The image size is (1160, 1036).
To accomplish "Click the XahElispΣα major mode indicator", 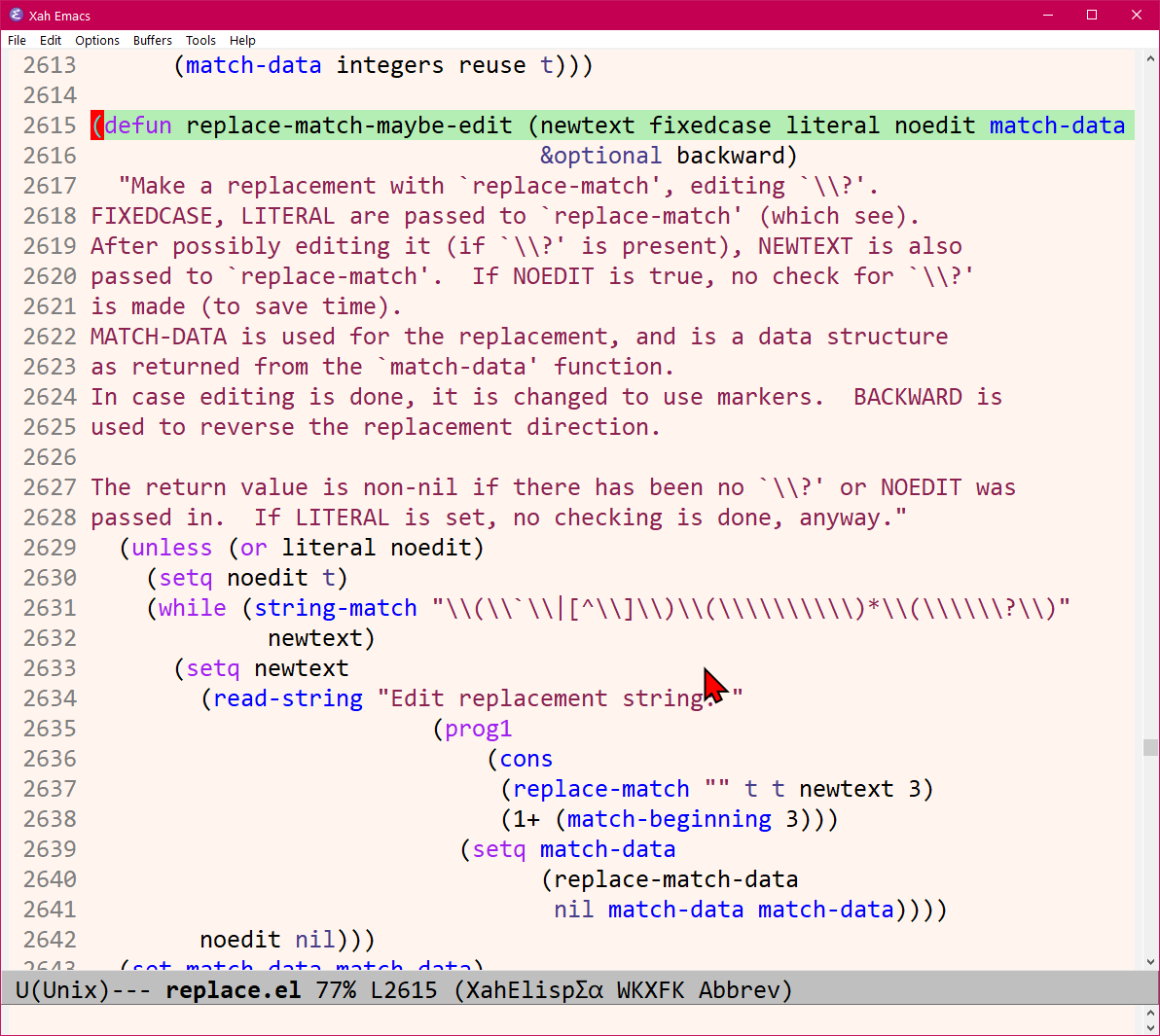I will coord(534,990).
